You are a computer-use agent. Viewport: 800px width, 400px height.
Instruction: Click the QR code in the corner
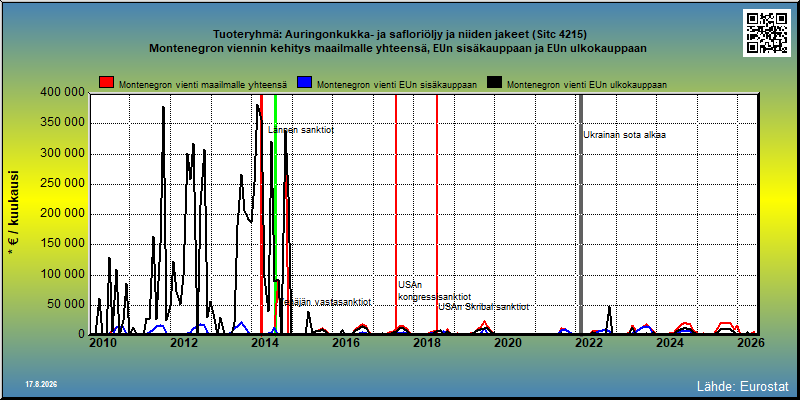[766, 33]
